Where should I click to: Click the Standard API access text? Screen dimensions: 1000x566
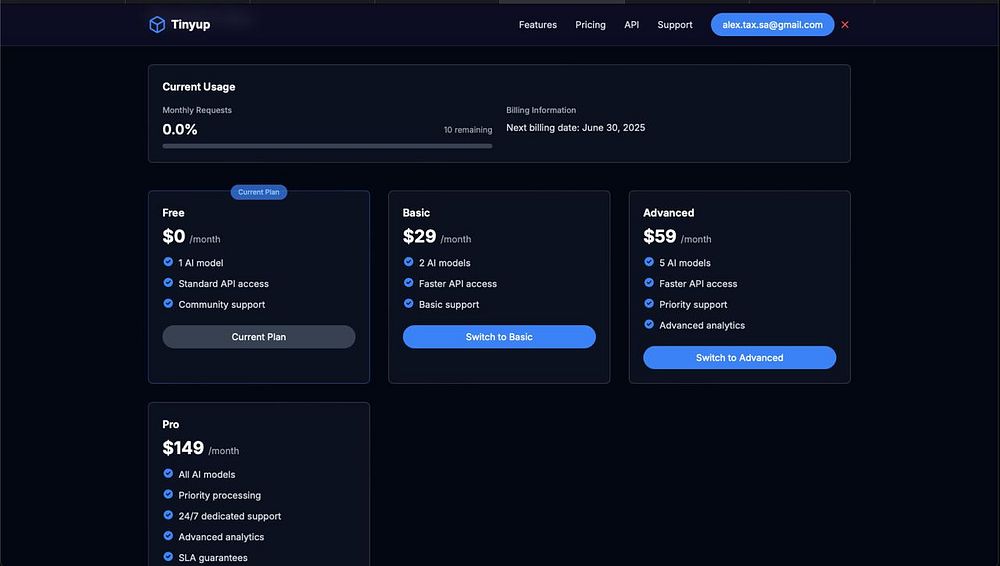224,283
